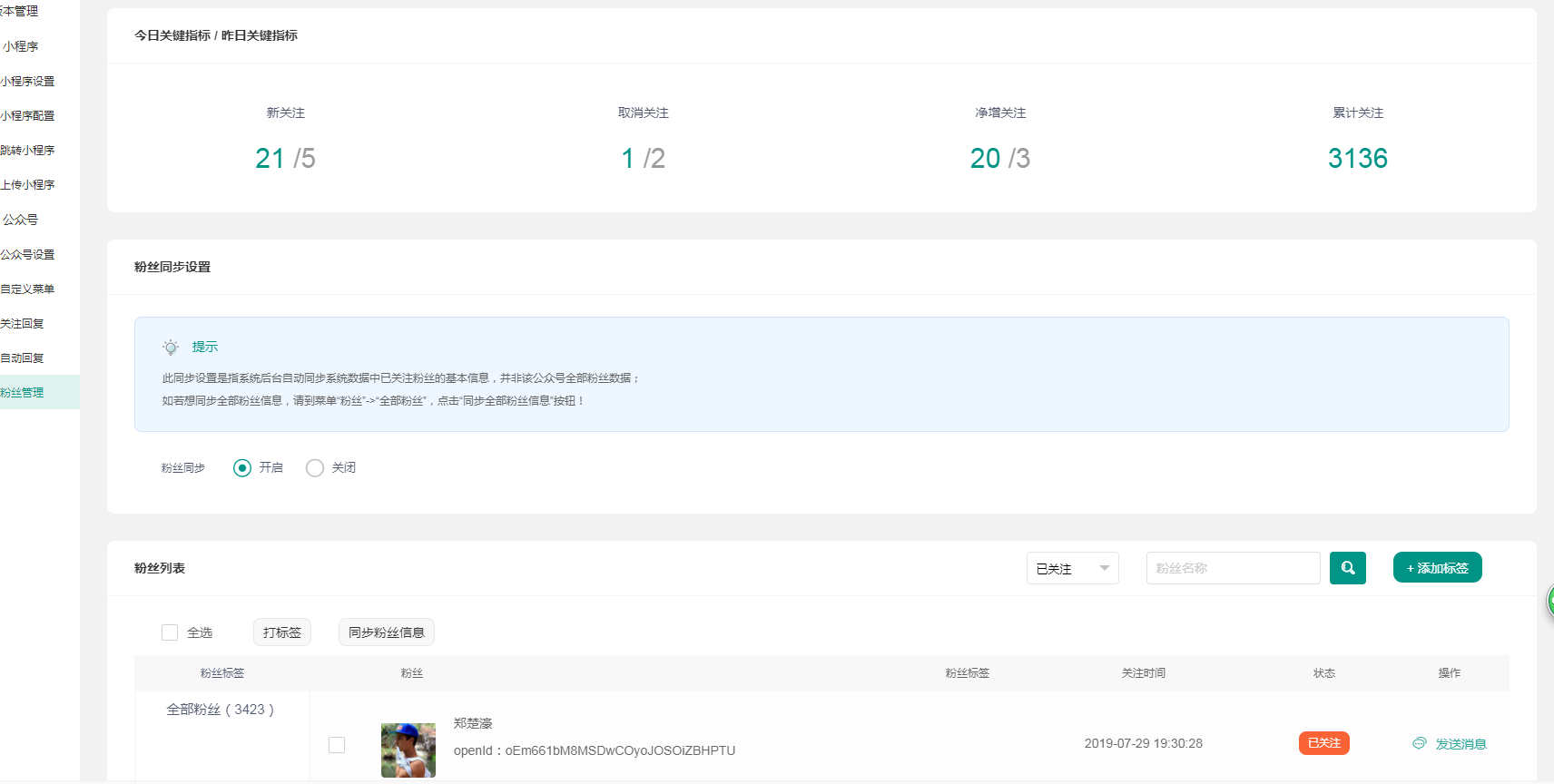Click the search magnifier icon button

pyautogui.click(x=1347, y=568)
